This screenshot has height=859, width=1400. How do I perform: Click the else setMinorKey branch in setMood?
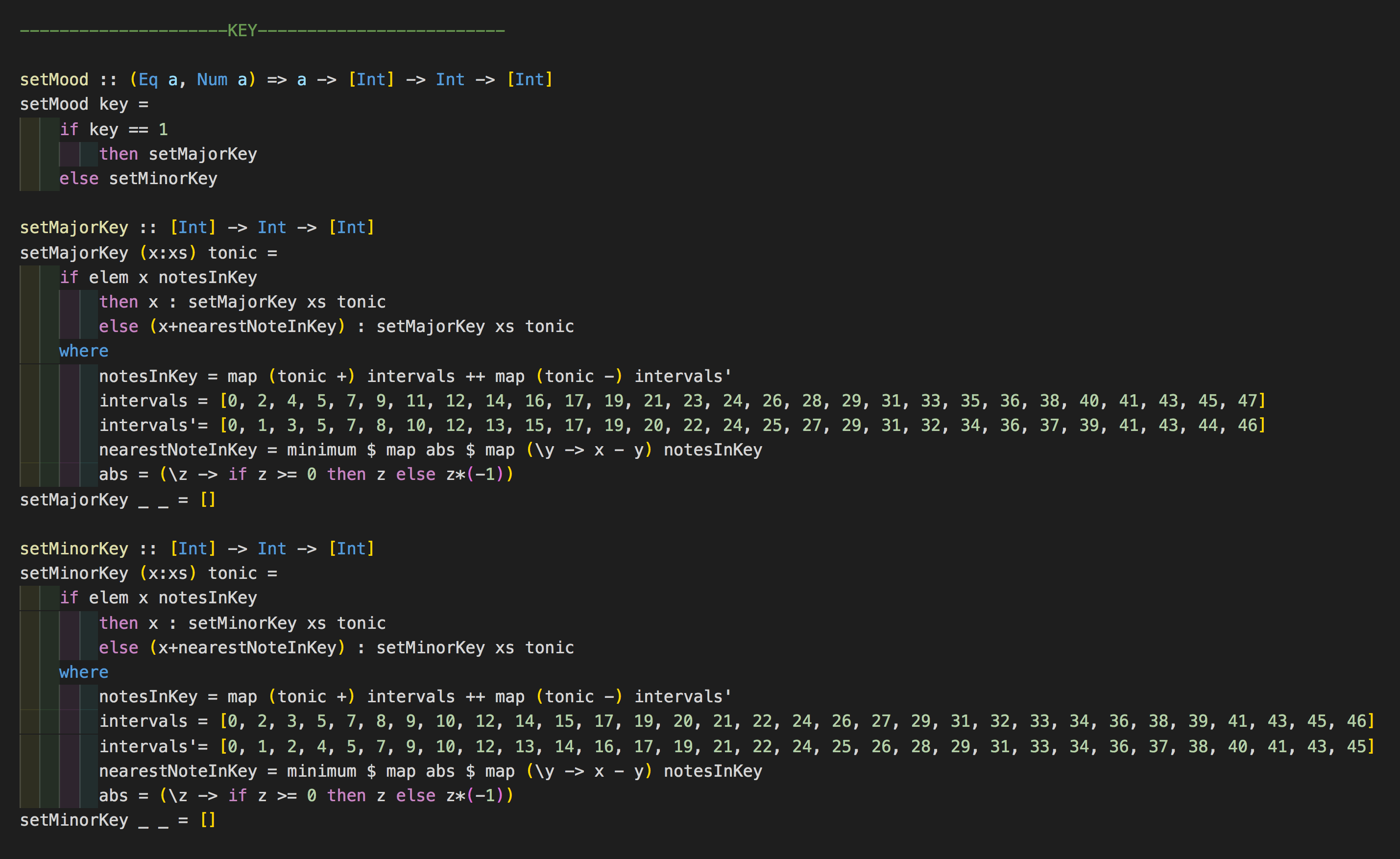(138, 178)
